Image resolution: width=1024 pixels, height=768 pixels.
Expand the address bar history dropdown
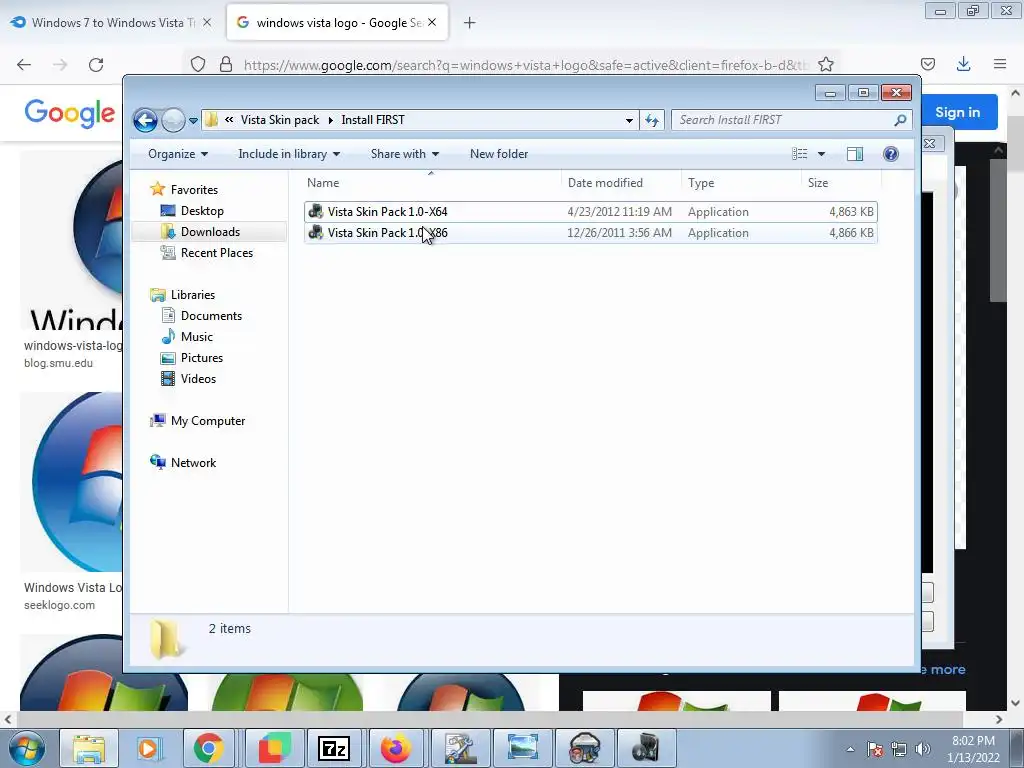click(x=629, y=120)
